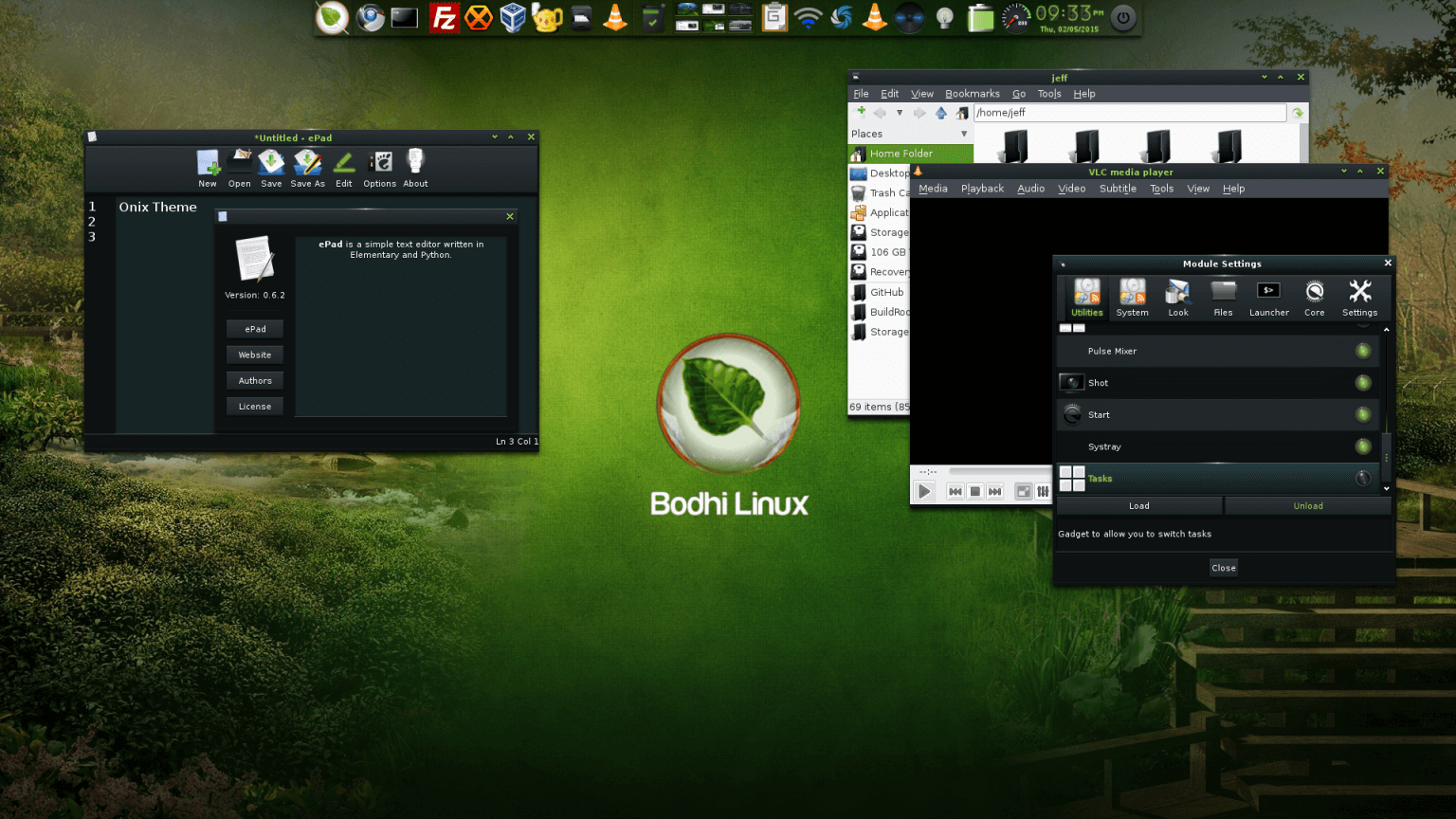The width and height of the screenshot is (1456, 819).
Task: Open the Core category in Module Settings
Action: (x=1314, y=297)
